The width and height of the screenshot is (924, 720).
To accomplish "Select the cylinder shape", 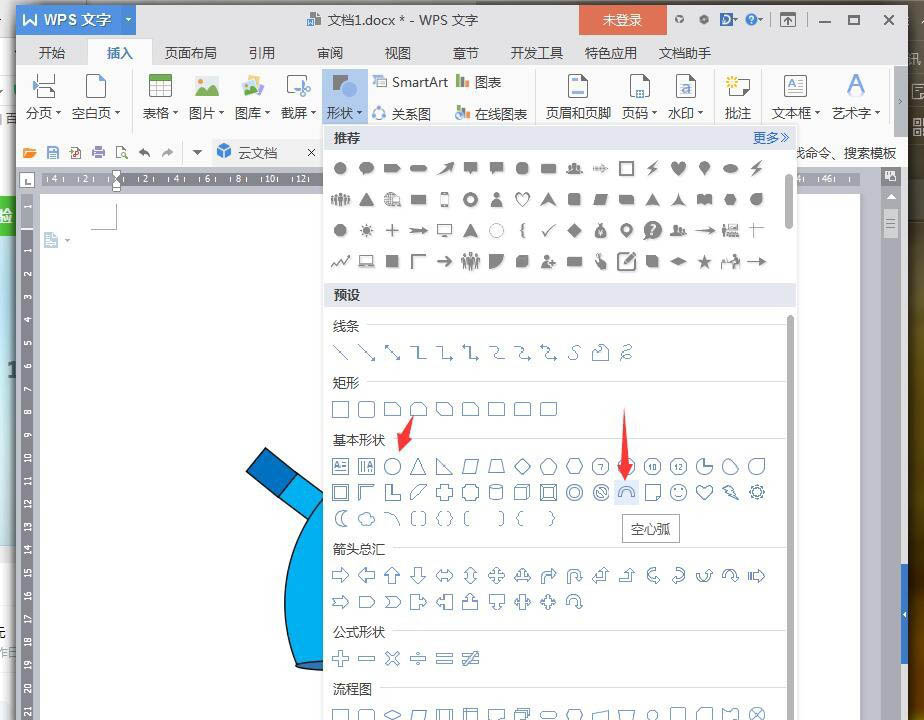I will point(496,493).
